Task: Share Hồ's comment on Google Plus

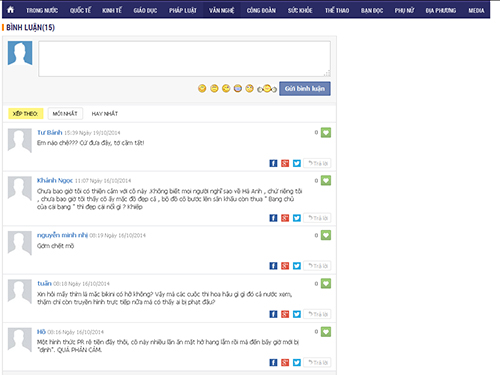Action: tap(285, 362)
